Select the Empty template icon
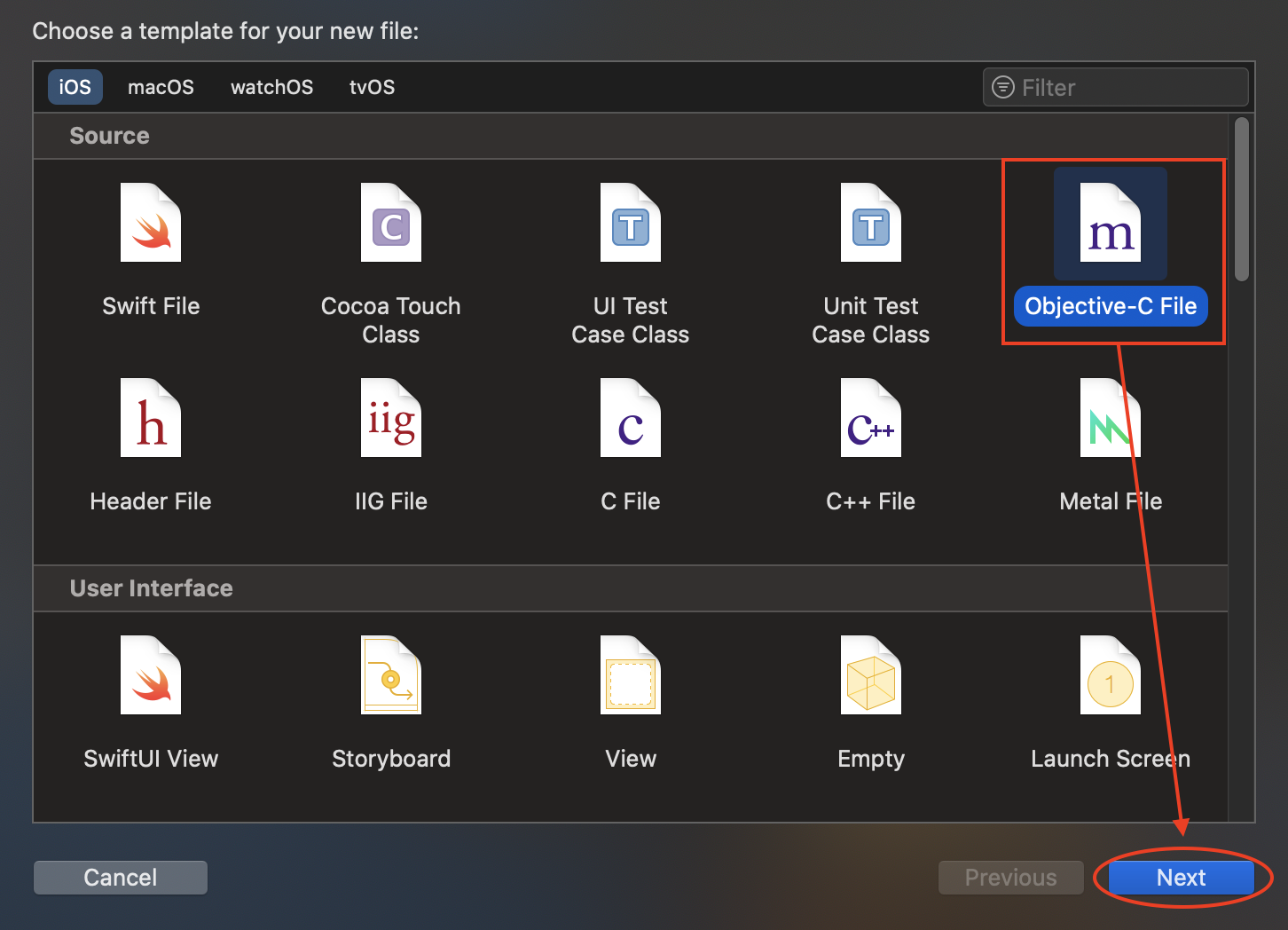Screen dimensions: 1288x930 click(x=871, y=675)
